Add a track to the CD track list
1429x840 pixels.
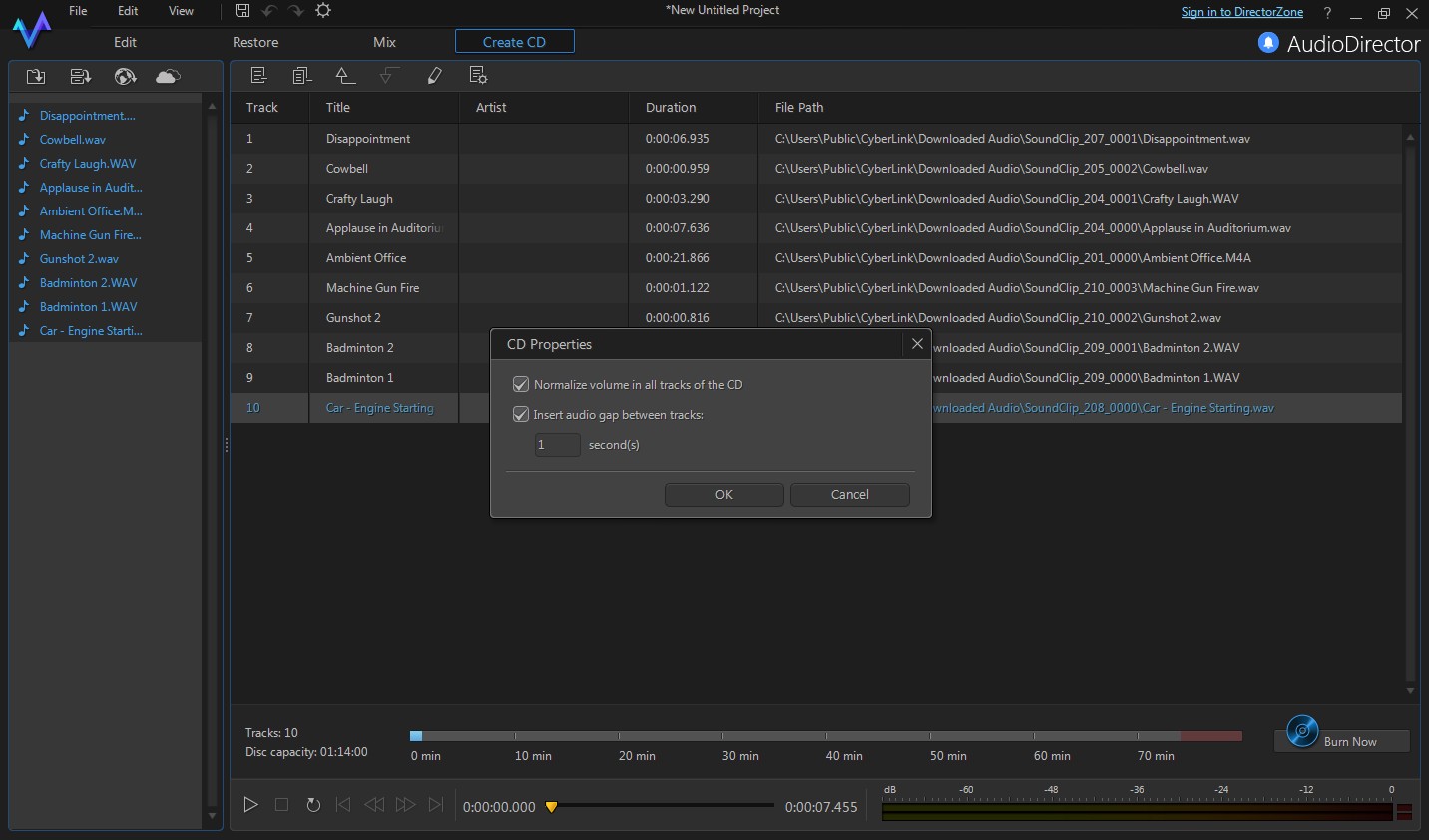(x=259, y=75)
